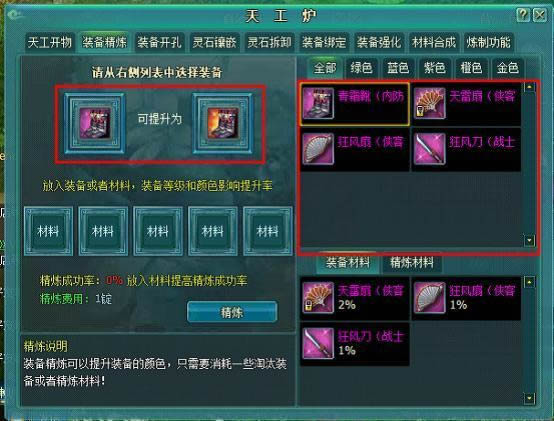The image size is (554, 421).
Task: Switch to the 精炼材料 tab
Action: pos(412,262)
